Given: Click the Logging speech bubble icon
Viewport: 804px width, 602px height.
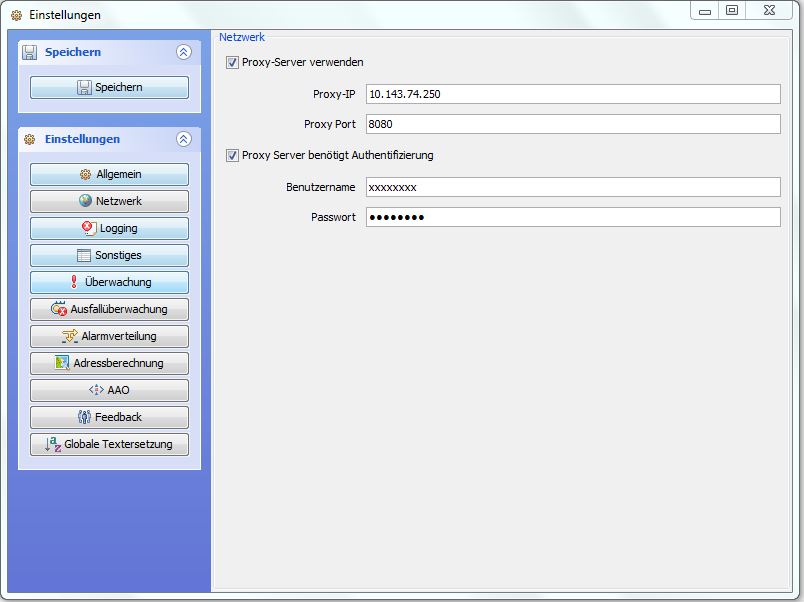Looking at the screenshot, I should tap(89, 228).
